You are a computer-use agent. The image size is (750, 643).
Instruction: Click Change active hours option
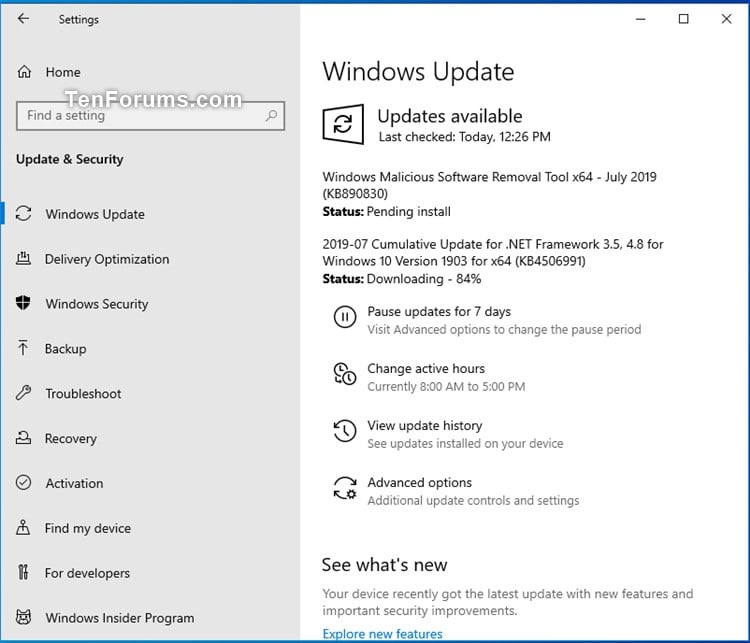click(x=426, y=369)
